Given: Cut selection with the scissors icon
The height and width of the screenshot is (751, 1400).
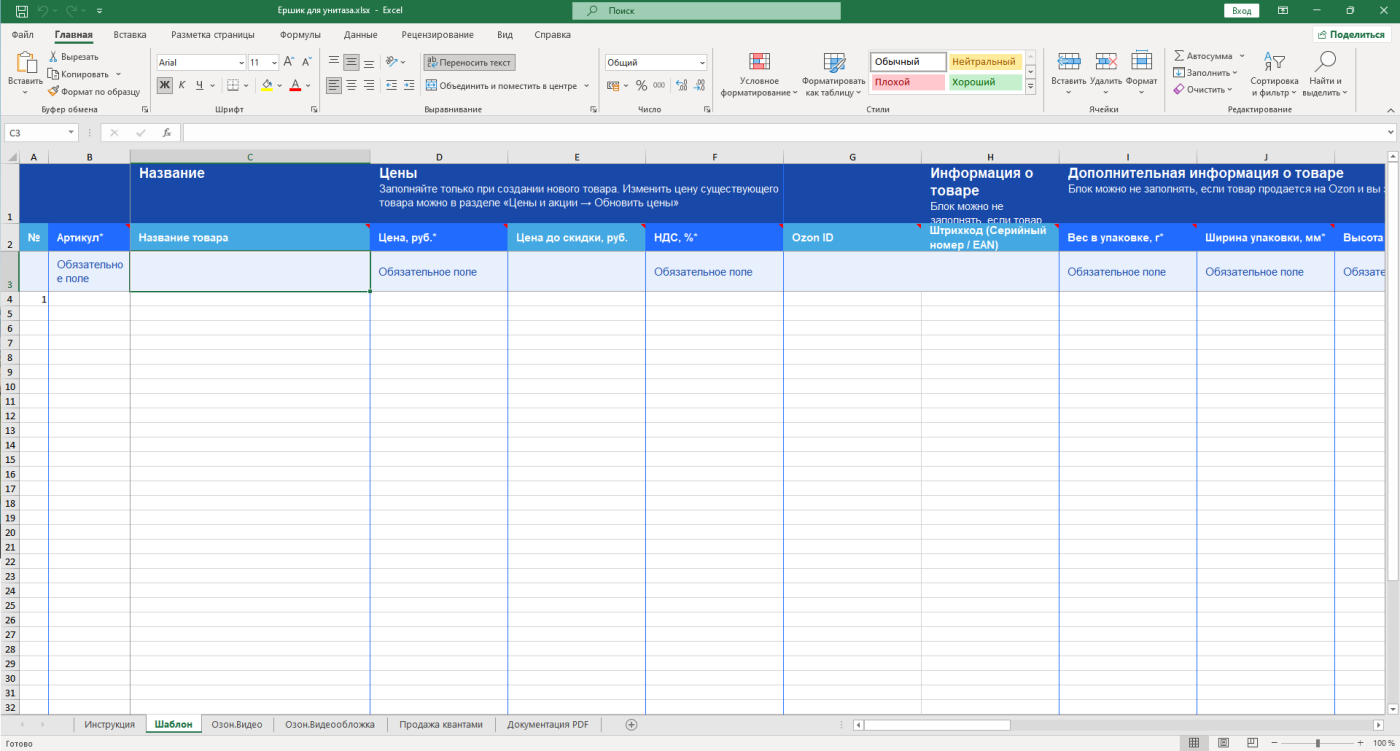Looking at the screenshot, I should tap(53, 57).
